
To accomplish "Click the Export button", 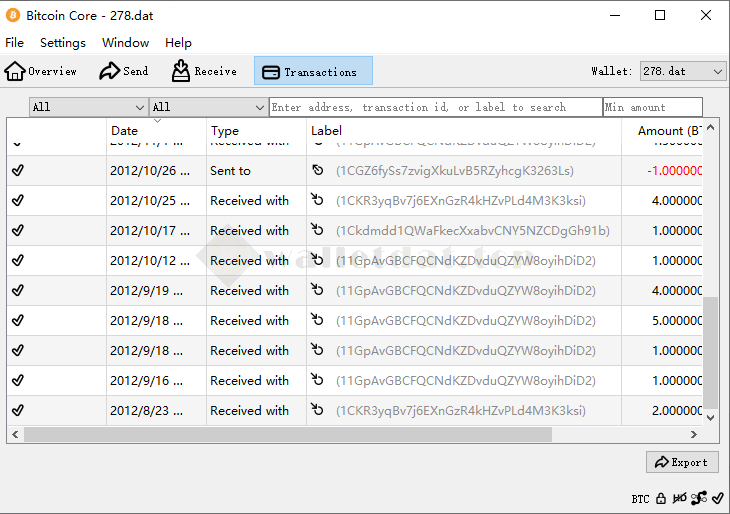I will (x=681, y=462).
